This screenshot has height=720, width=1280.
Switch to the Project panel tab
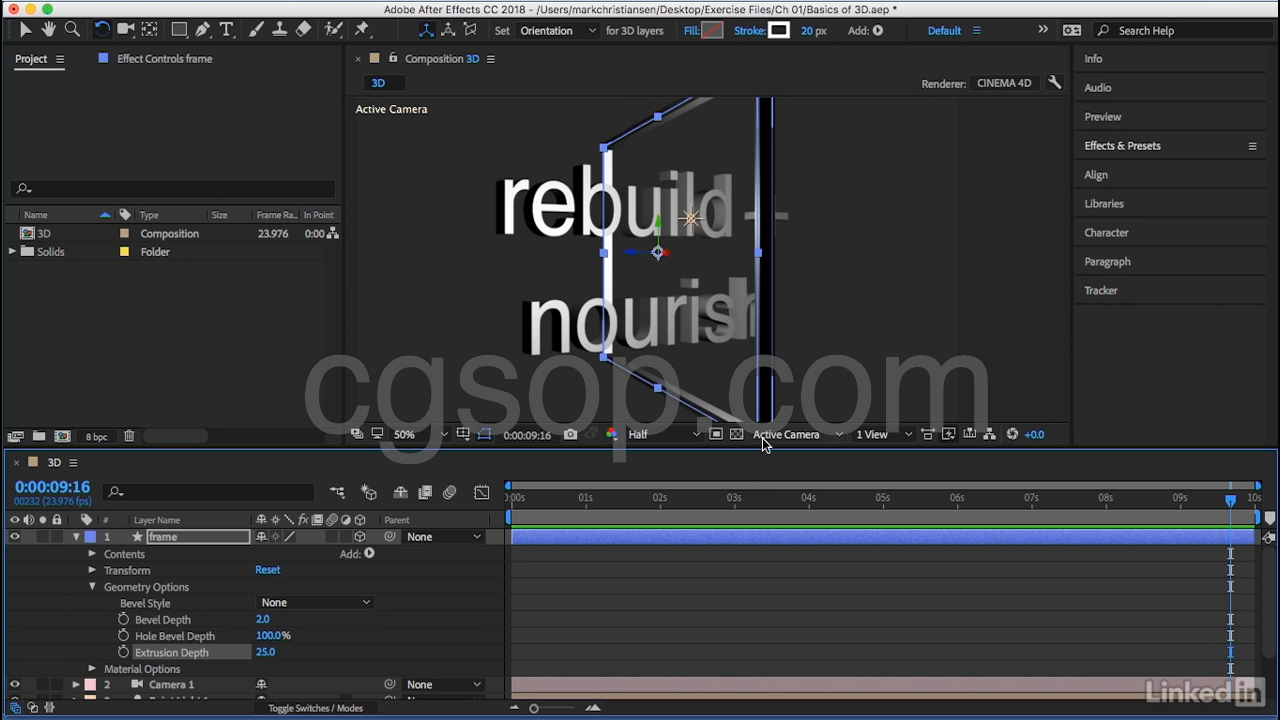click(x=31, y=58)
